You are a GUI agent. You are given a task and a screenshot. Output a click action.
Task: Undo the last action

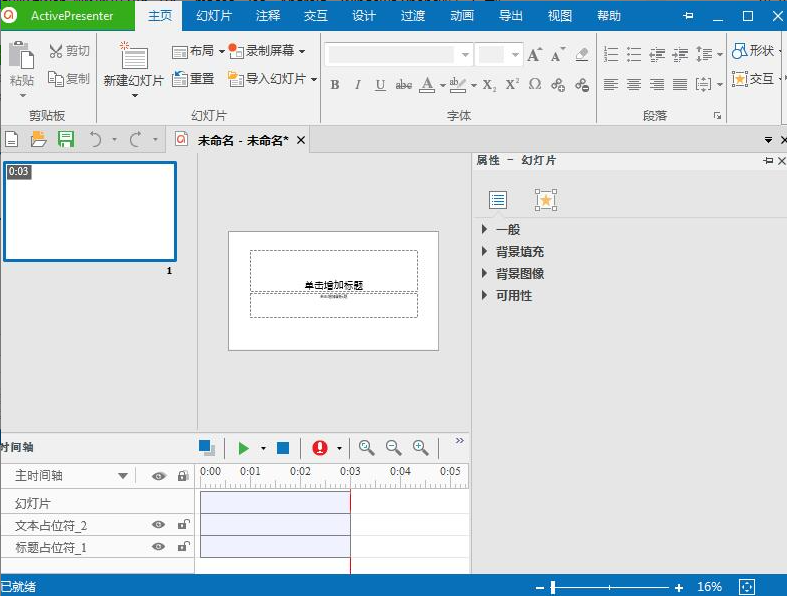click(95, 139)
